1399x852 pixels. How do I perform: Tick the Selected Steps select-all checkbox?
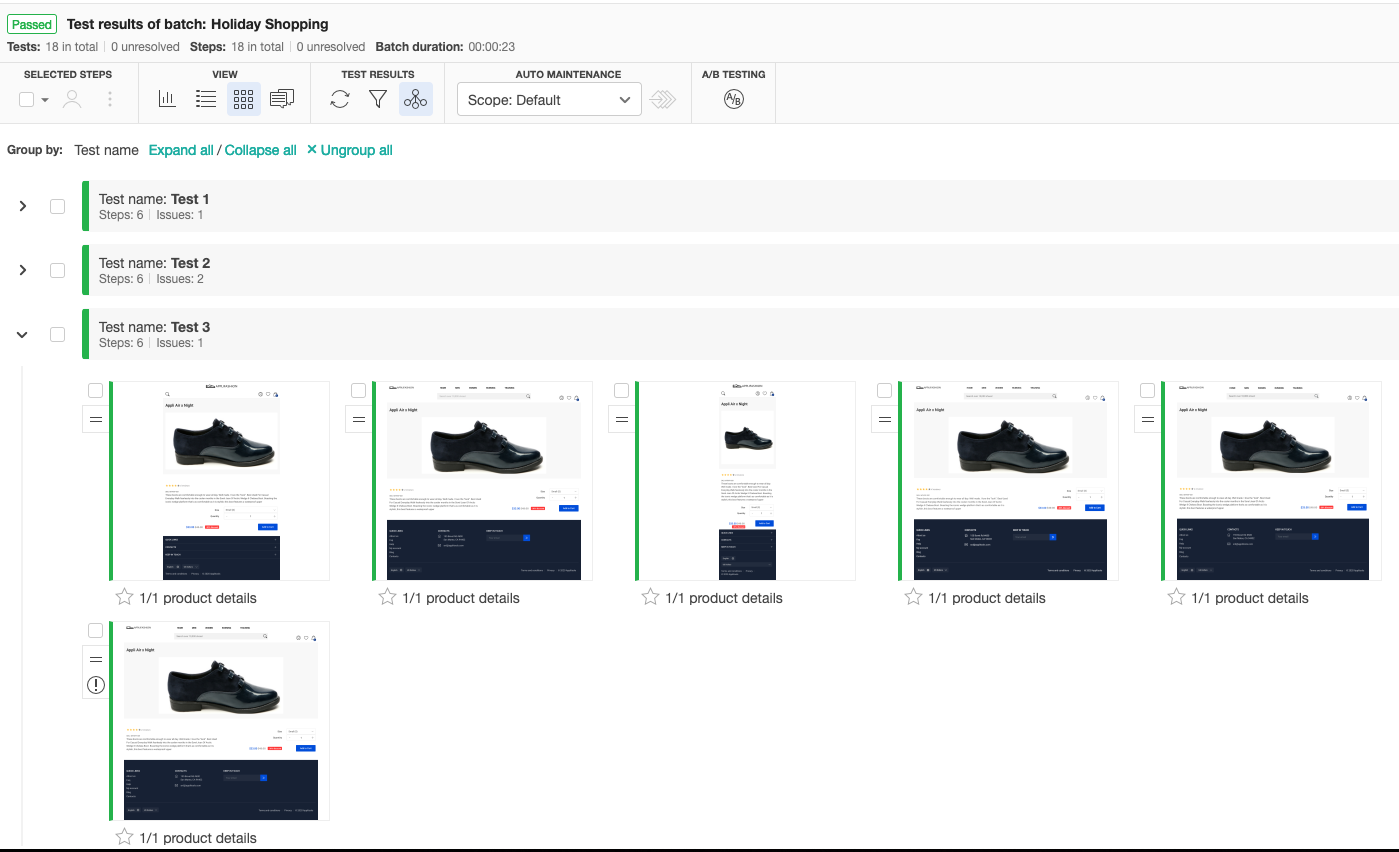point(27,99)
